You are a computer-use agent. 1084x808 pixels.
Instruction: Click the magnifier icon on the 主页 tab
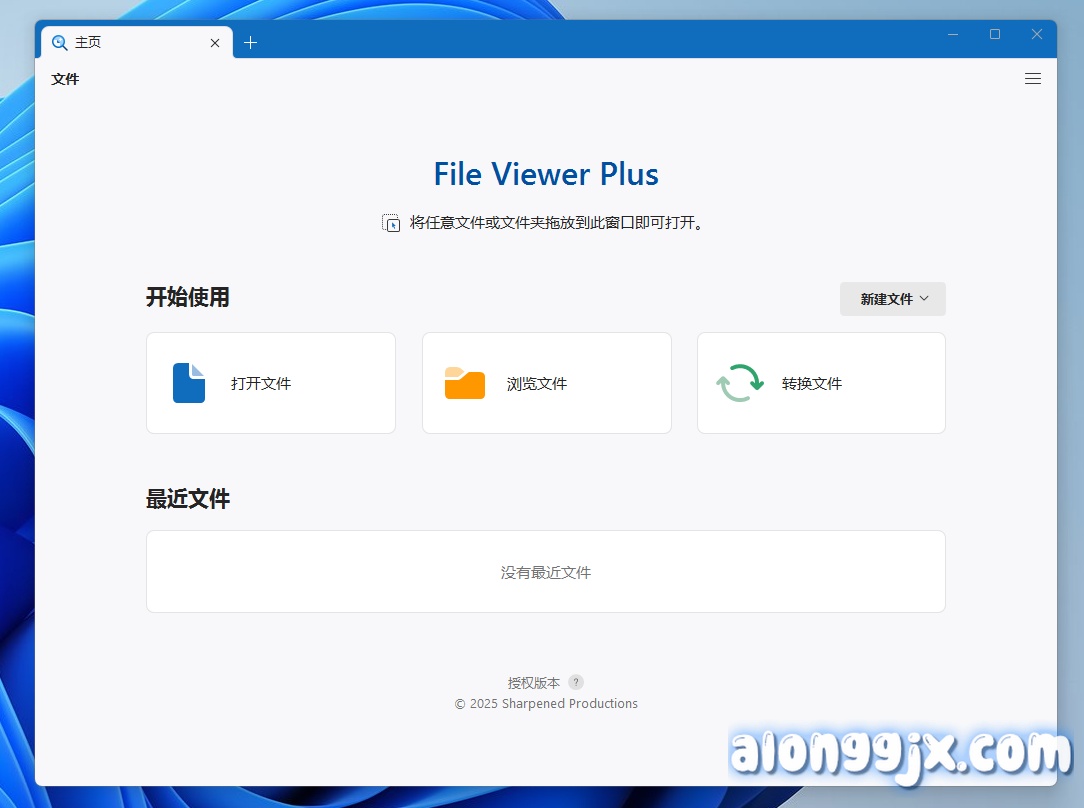click(59, 42)
